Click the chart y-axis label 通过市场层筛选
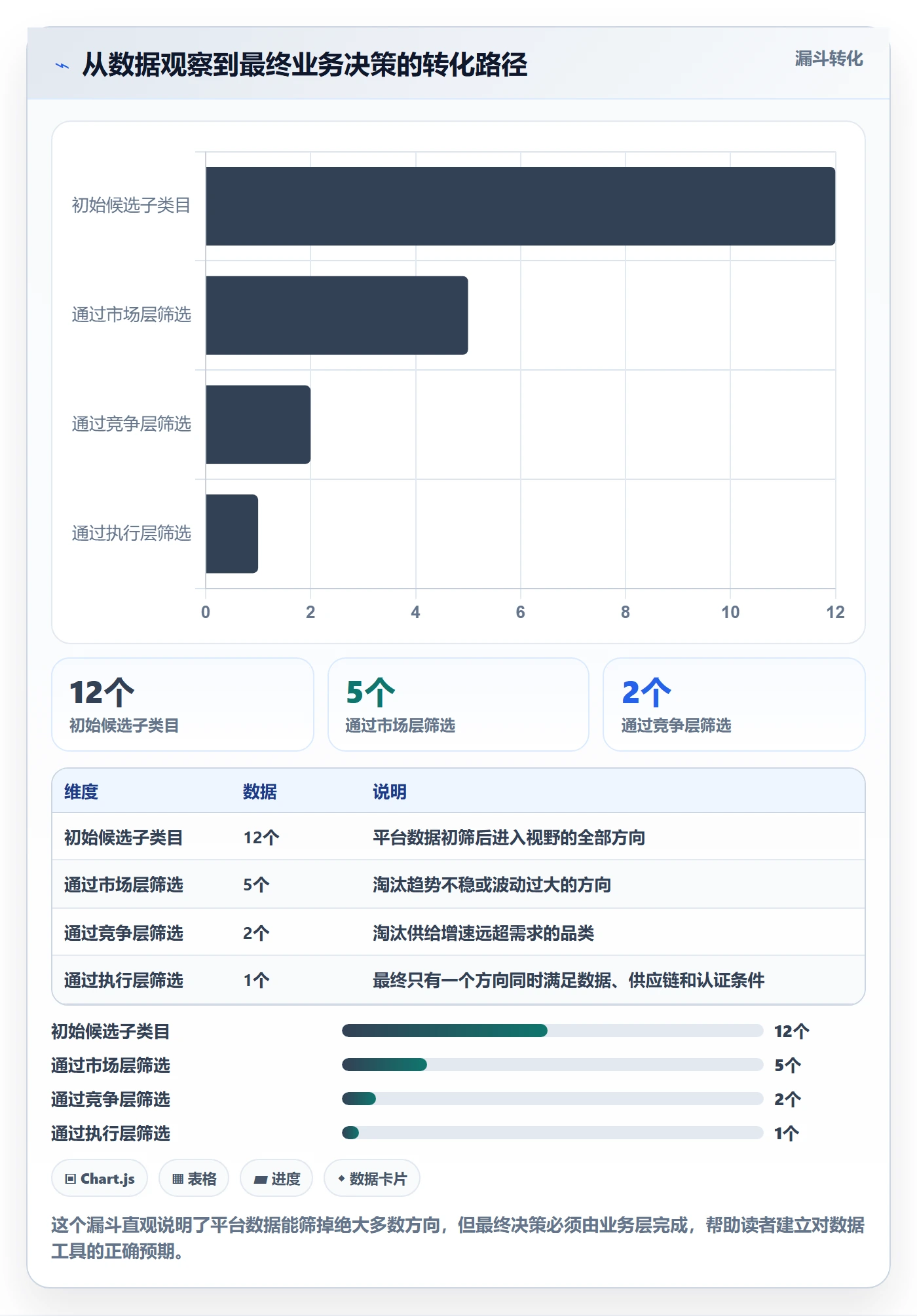 click(131, 315)
